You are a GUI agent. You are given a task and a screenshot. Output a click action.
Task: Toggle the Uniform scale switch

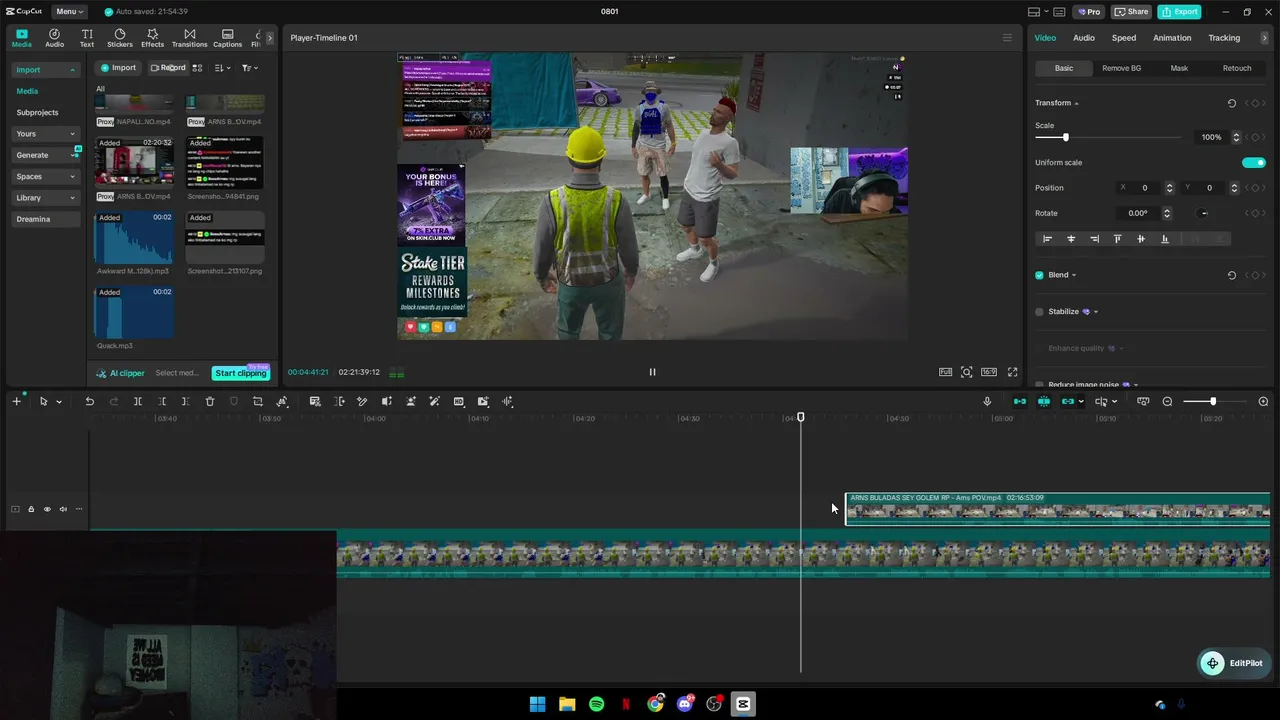[x=1254, y=162]
